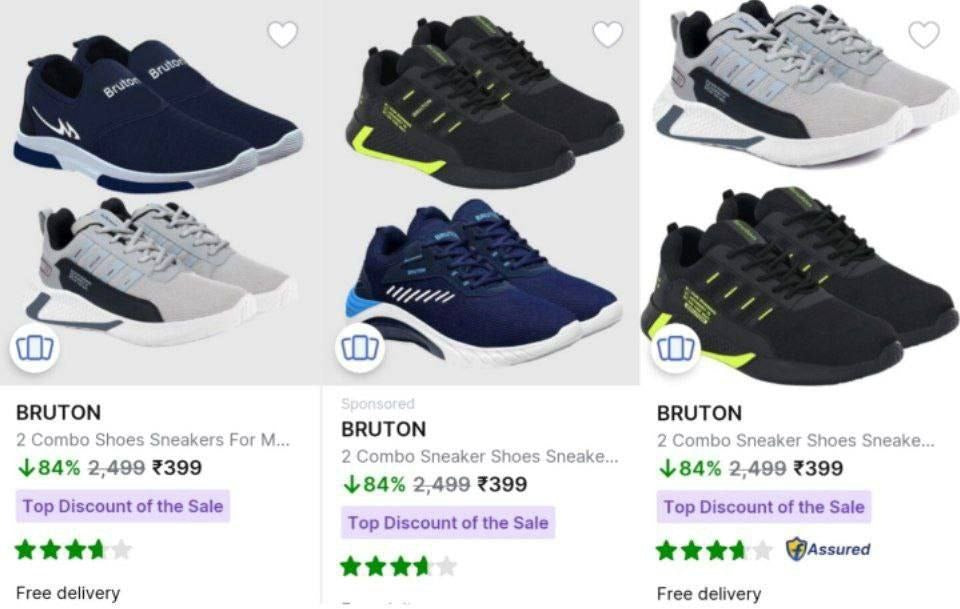Open sponsored "2 Combo Sneaker Shoes" title
960x609 pixels.
click(x=479, y=457)
